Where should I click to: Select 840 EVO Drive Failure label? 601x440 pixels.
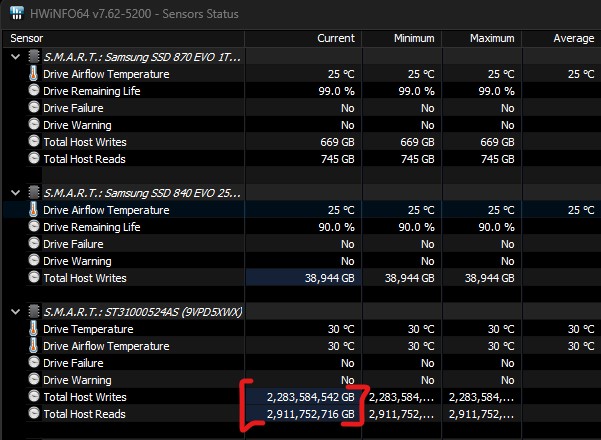click(73, 244)
